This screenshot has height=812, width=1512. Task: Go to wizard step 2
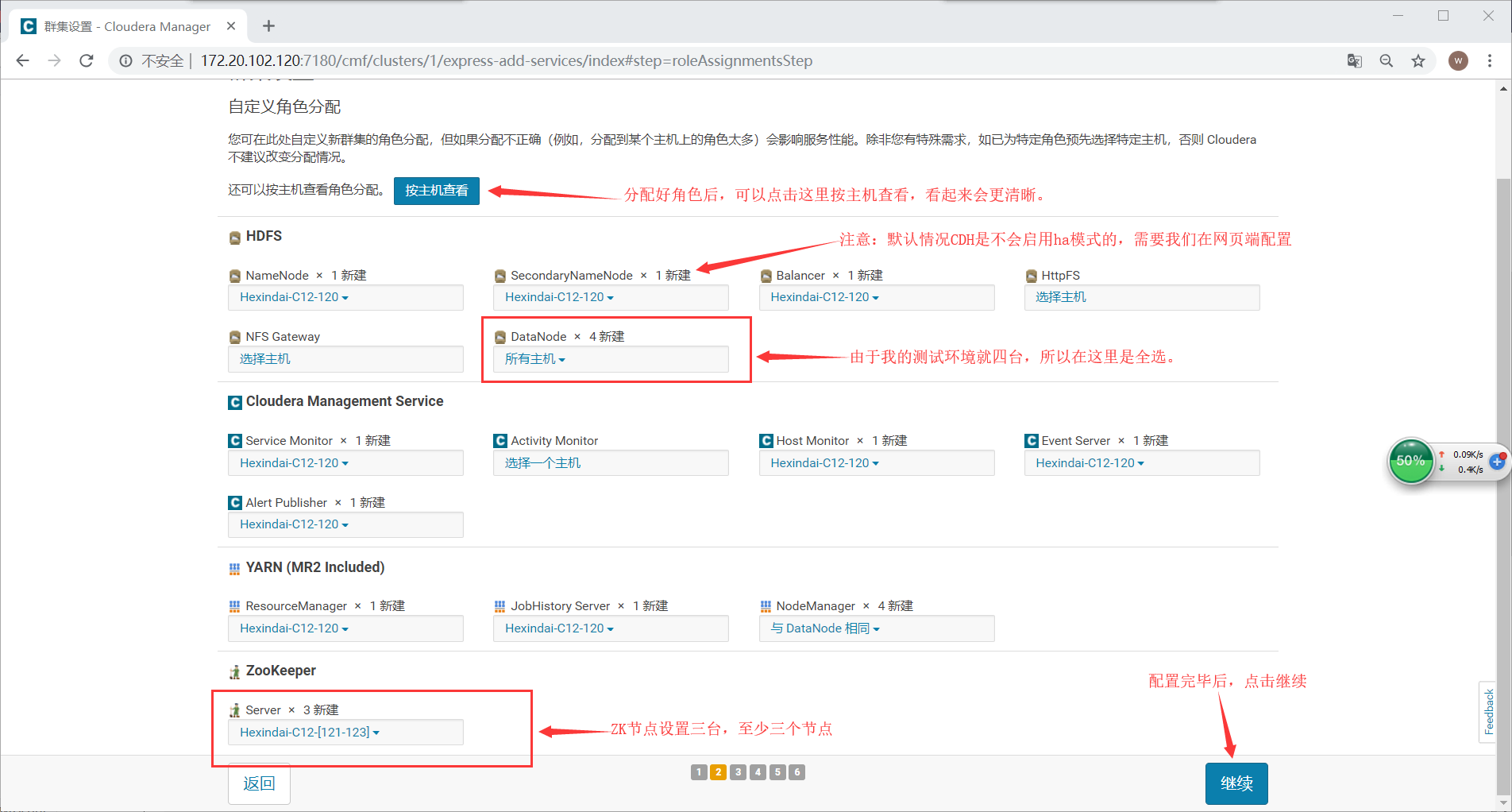point(718,772)
